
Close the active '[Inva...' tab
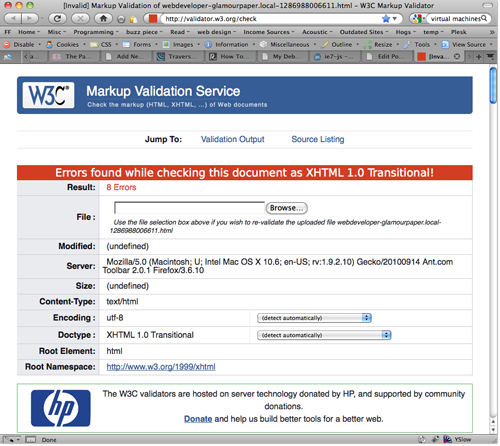click(x=457, y=57)
